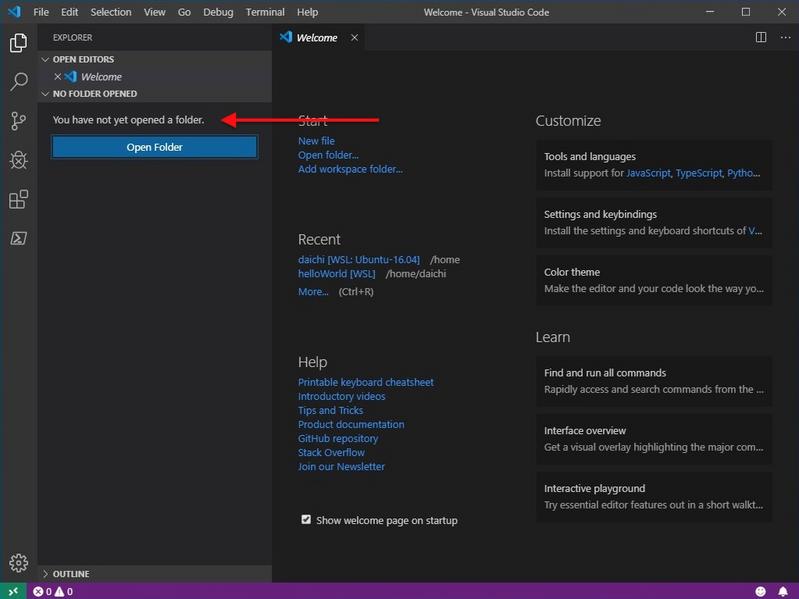Click the More... recent link
The image size is (799, 599).
pos(313,292)
